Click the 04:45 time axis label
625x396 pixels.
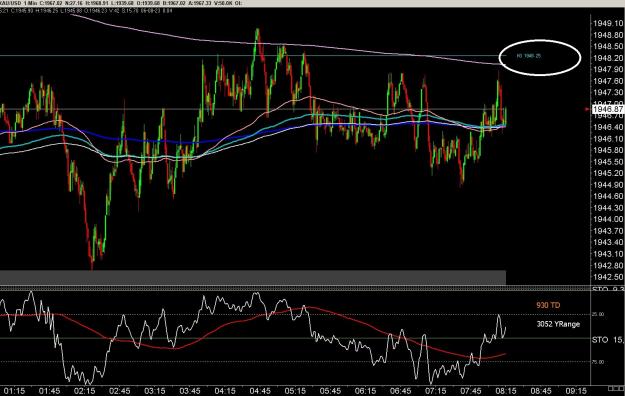260,391
